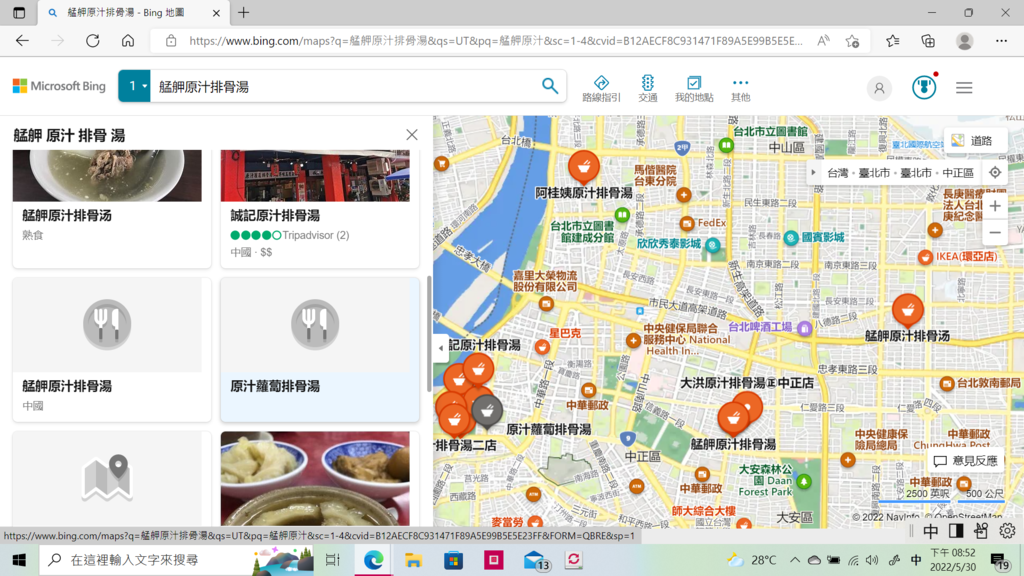Viewport: 1024px width, 576px height.
Task: Open the 其他 more options menu
Action: (x=740, y=88)
